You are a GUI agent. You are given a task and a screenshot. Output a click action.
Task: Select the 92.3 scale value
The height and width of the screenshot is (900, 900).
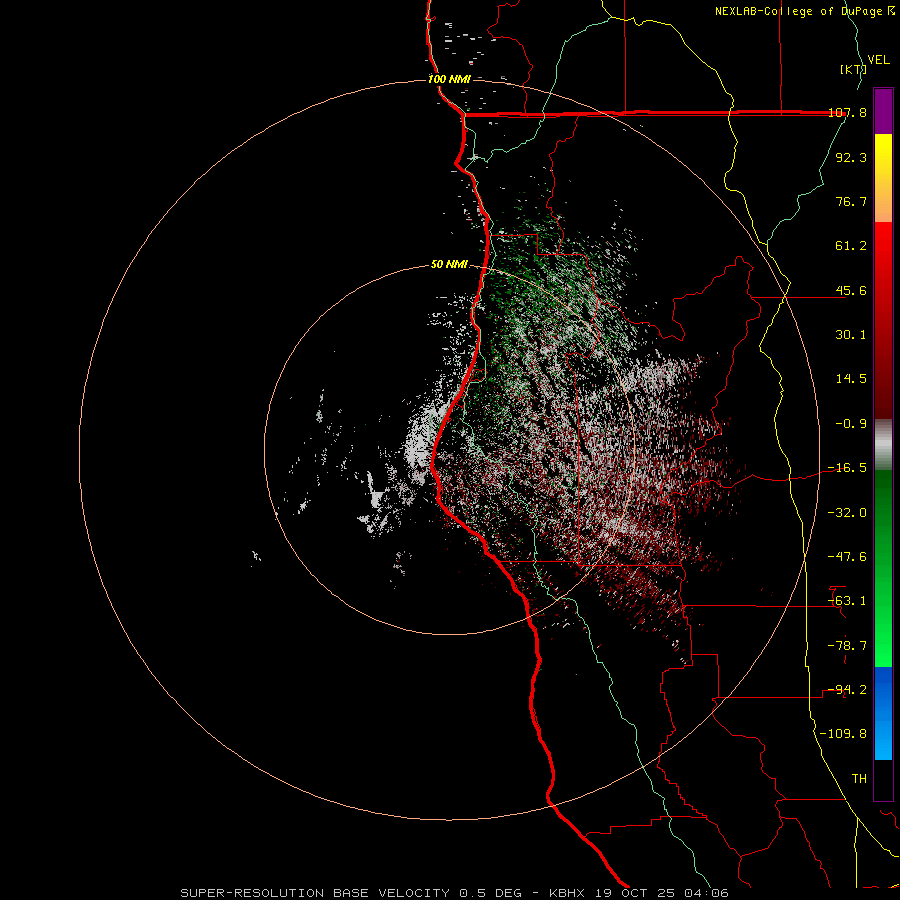tap(851, 157)
